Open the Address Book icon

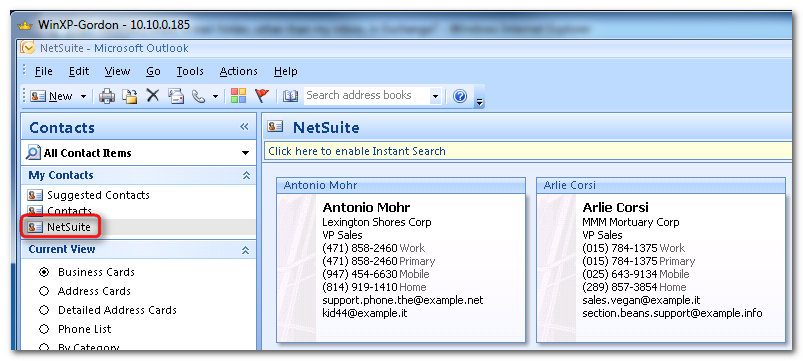[x=290, y=96]
